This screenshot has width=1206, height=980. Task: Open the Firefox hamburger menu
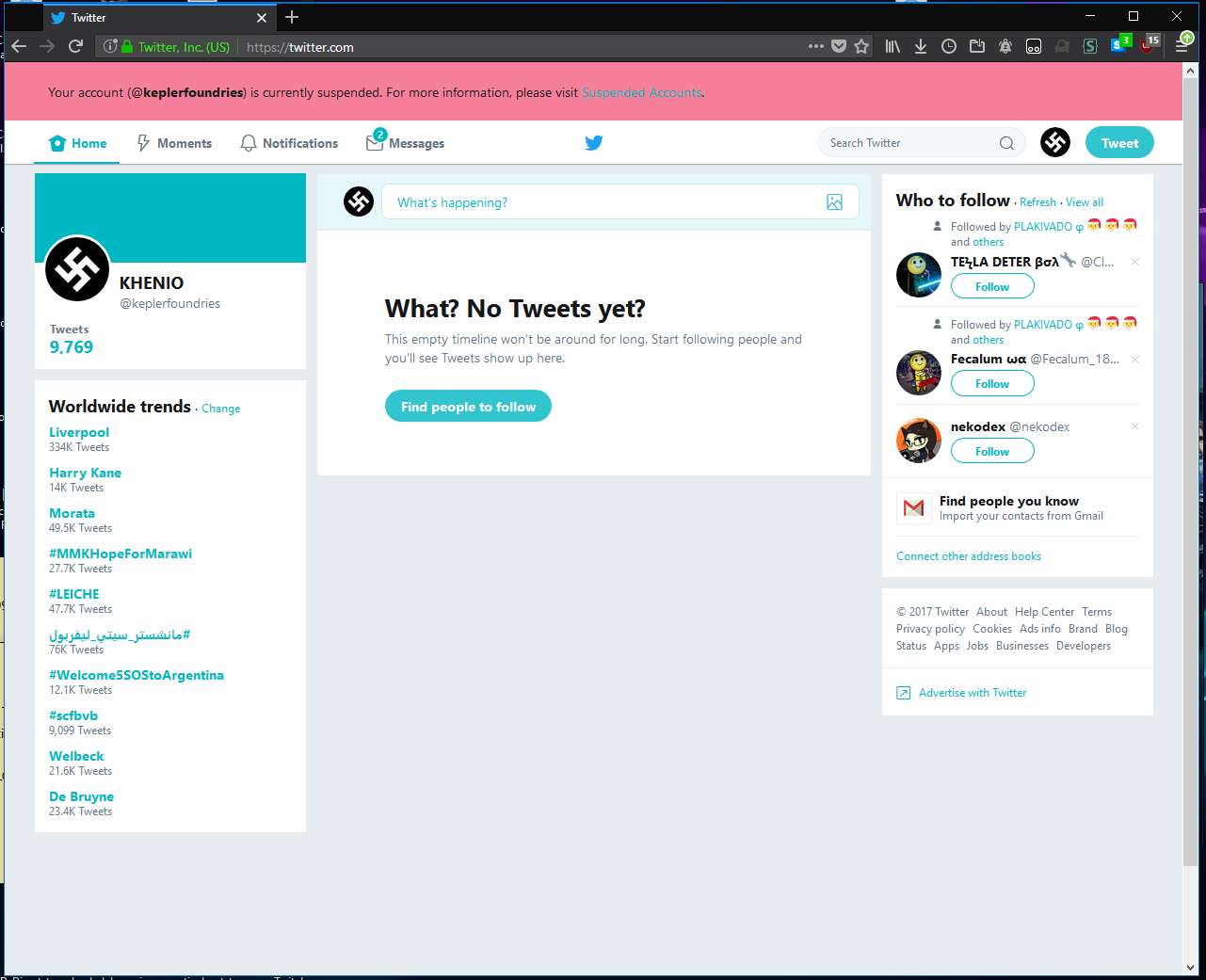[x=1182, y=46]
